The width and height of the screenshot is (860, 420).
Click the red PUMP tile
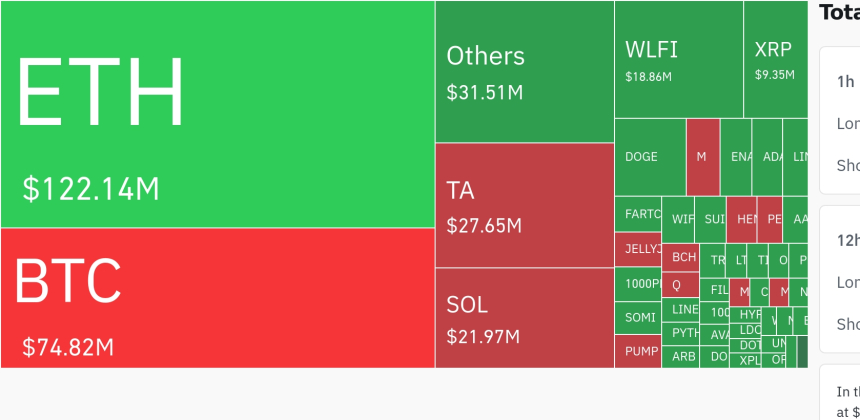click(x=638, y=351)
